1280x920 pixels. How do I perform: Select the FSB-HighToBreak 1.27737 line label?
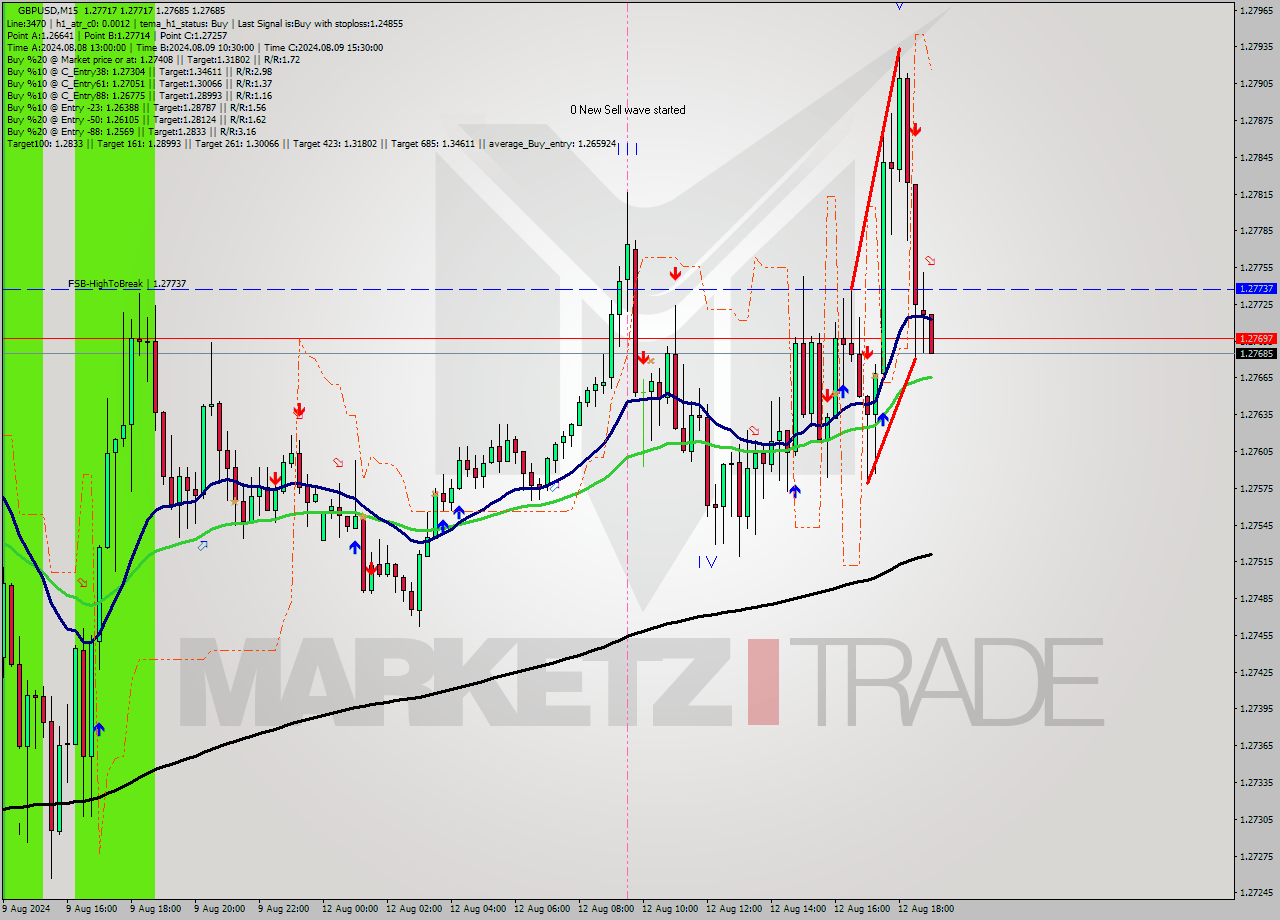point(127,284)
